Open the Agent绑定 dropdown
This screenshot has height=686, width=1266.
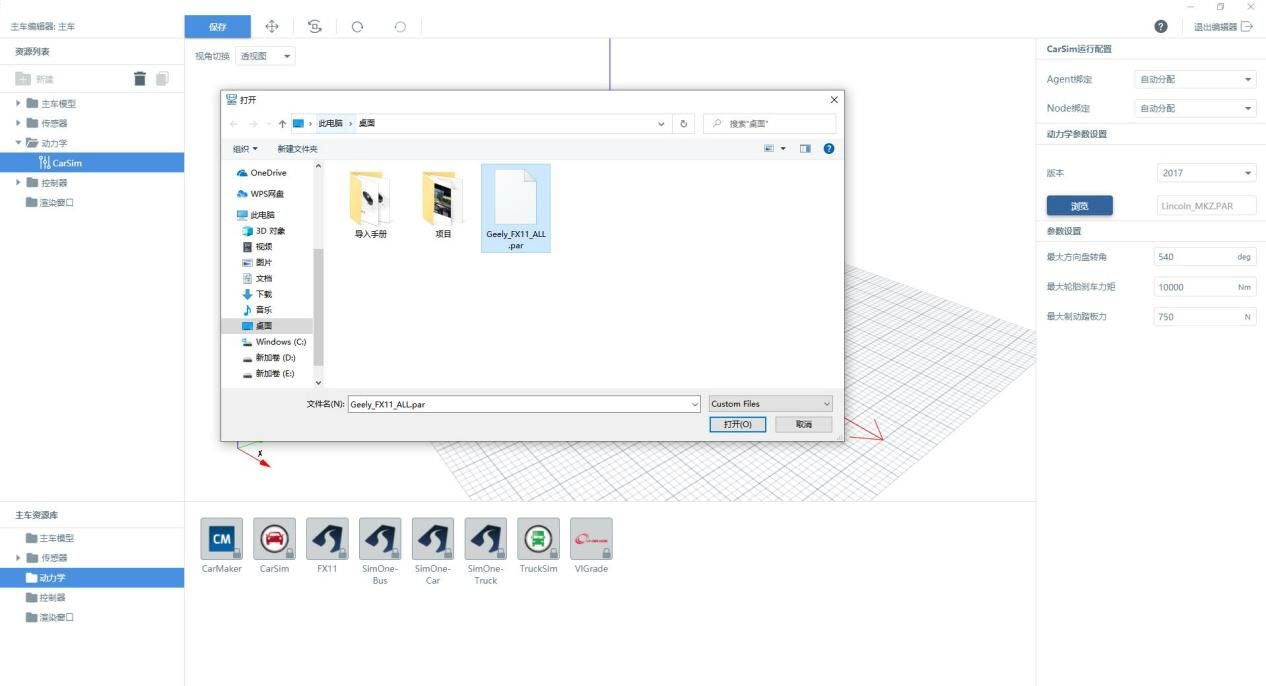point(1195,79)
